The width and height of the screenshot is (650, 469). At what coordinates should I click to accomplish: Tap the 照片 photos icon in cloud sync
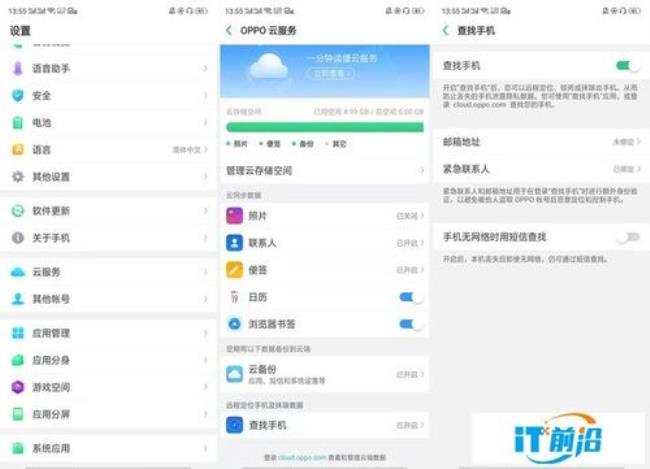[234, 216]
